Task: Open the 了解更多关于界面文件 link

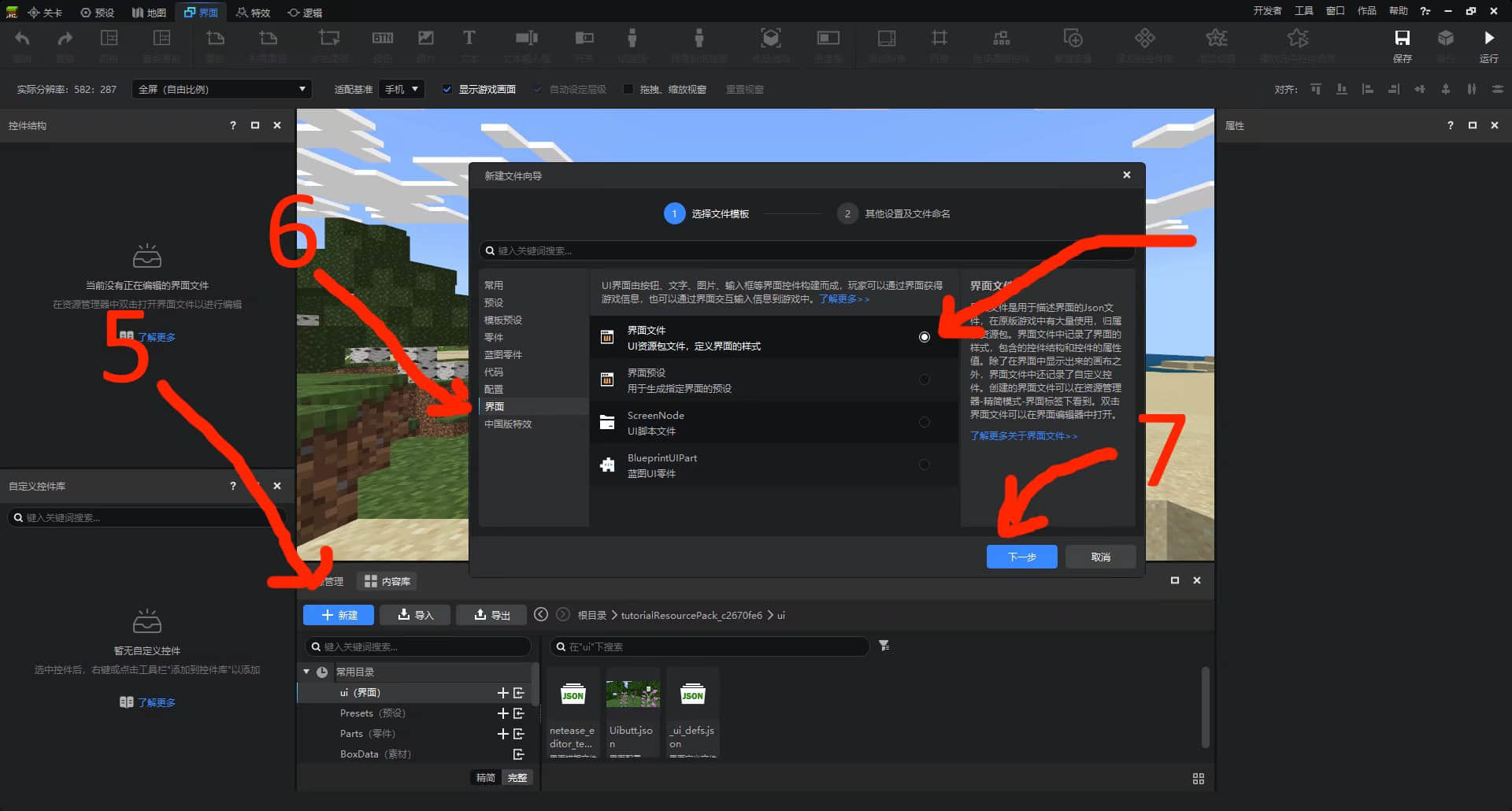Action: click(x=1024, y=435)
